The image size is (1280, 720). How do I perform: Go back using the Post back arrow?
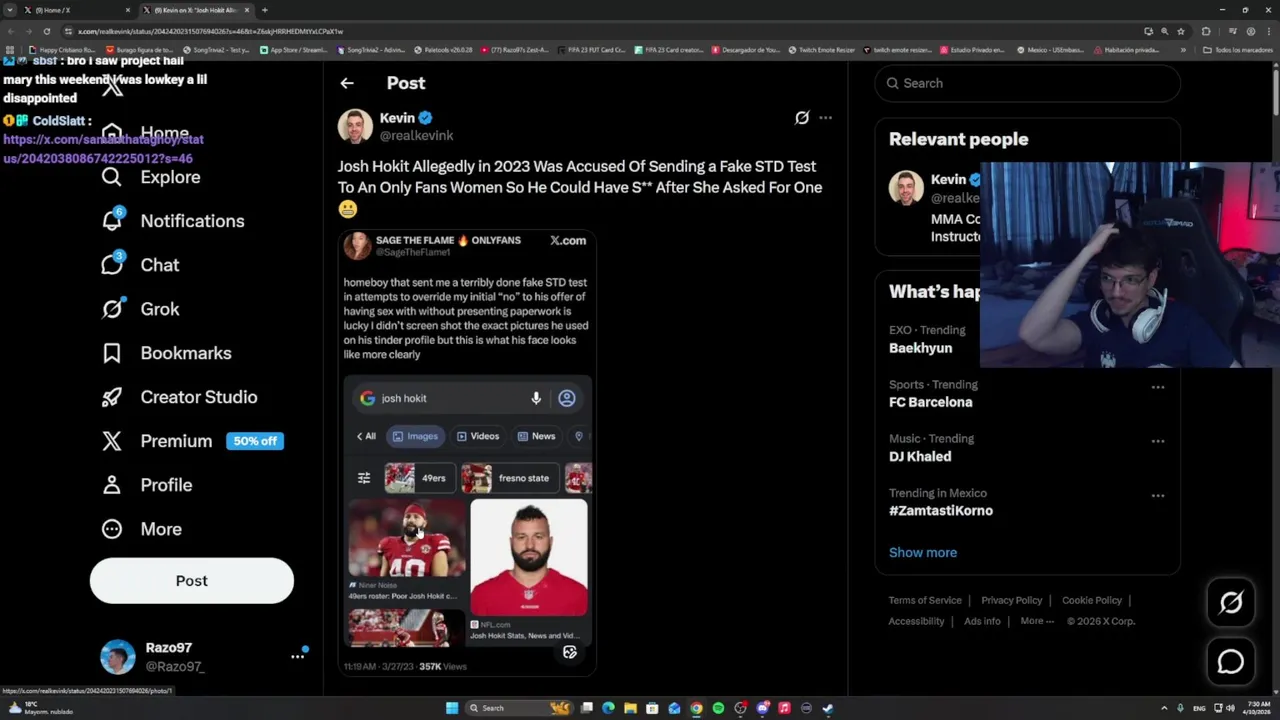click(x=346, y=83)
